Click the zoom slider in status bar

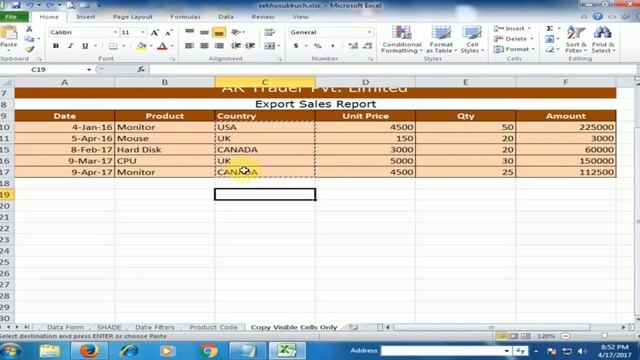604,336
